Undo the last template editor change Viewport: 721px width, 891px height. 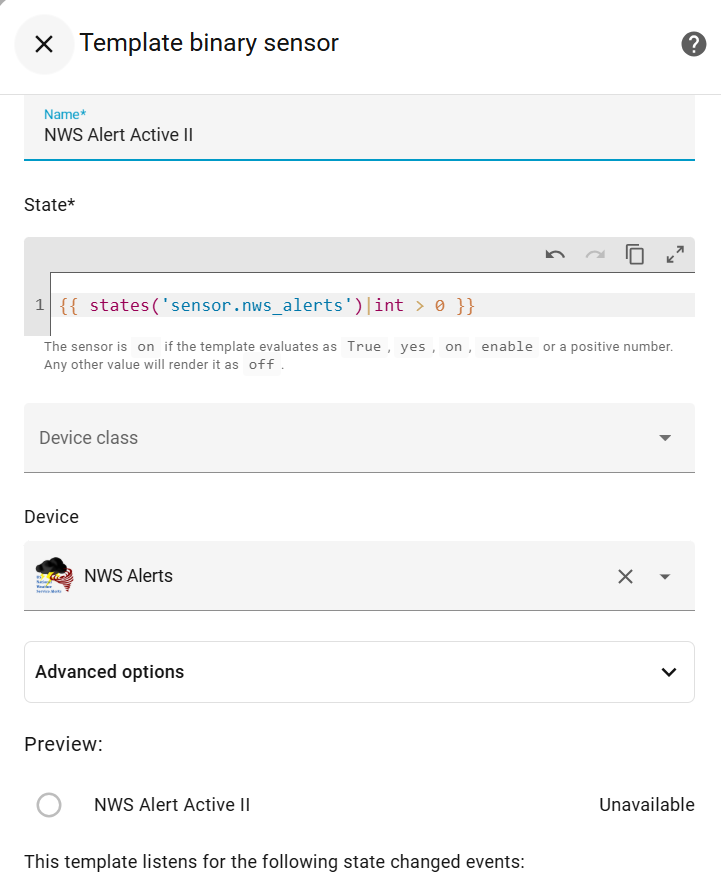click(x=555, y=255)
